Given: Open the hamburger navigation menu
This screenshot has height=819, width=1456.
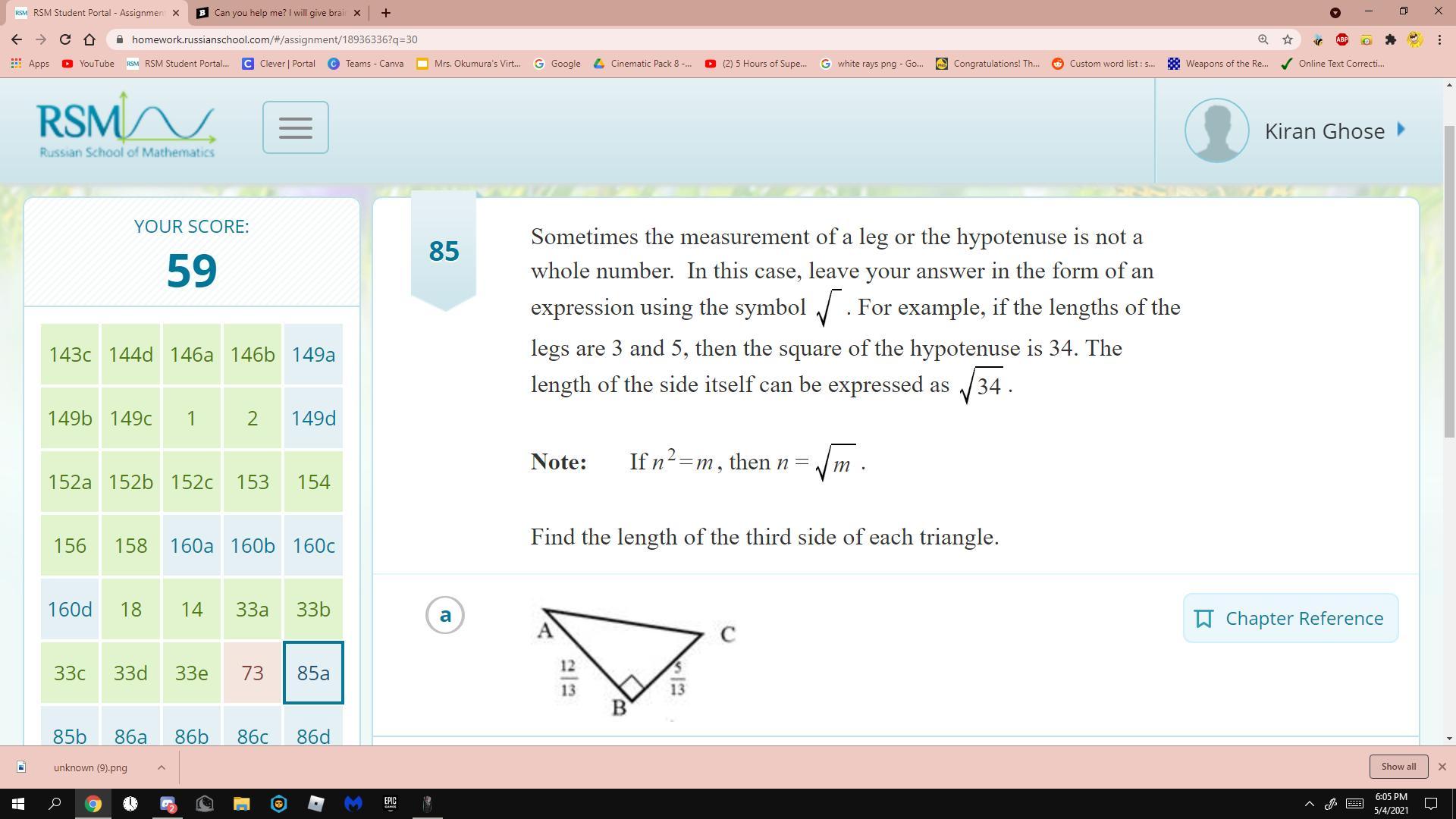Looking at the screenshot, I should [295, 127].
